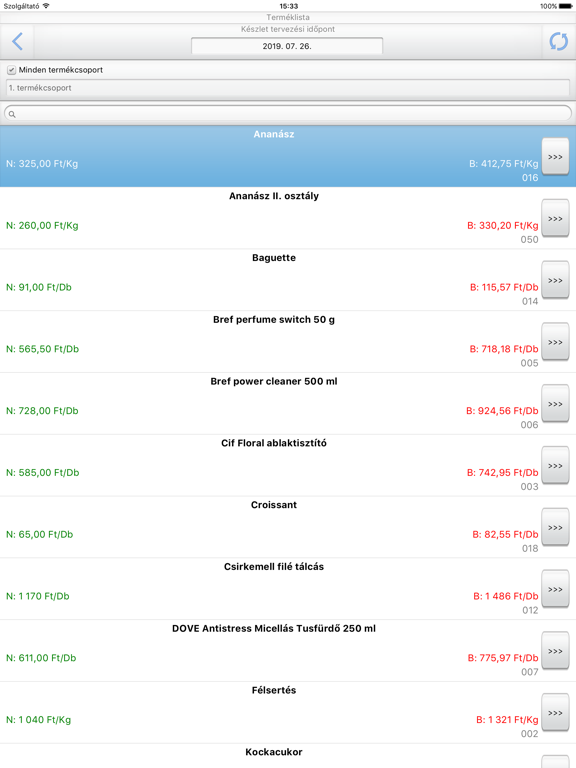Open details button for Bref perfume switch
Viewport: 576px width, 768px height.
[555, 342]
